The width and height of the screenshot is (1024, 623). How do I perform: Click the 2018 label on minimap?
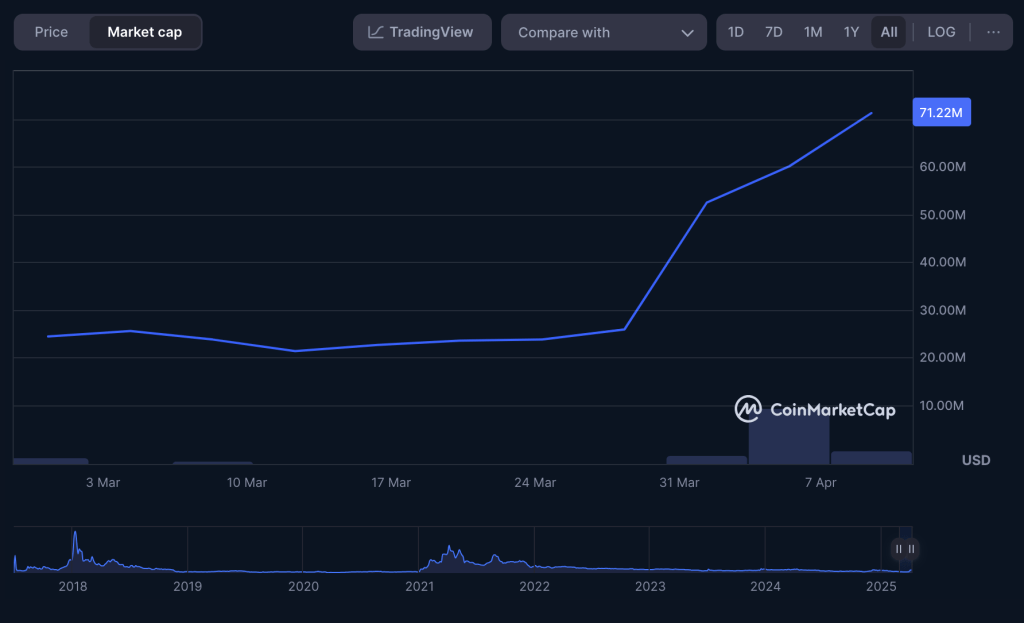72,587
